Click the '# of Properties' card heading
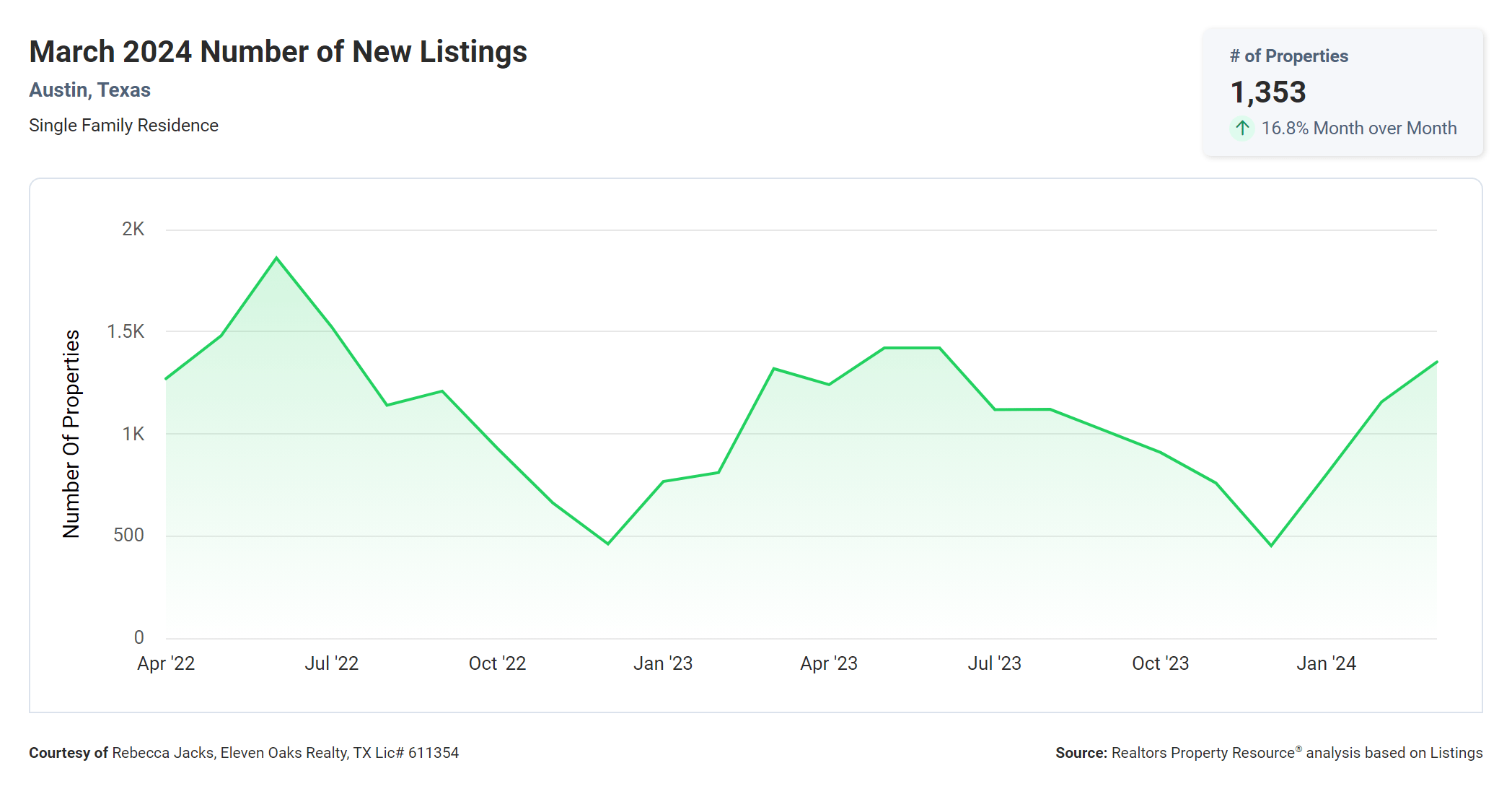The height and width of the screenshot is (794, 1512). point(1288,56)
